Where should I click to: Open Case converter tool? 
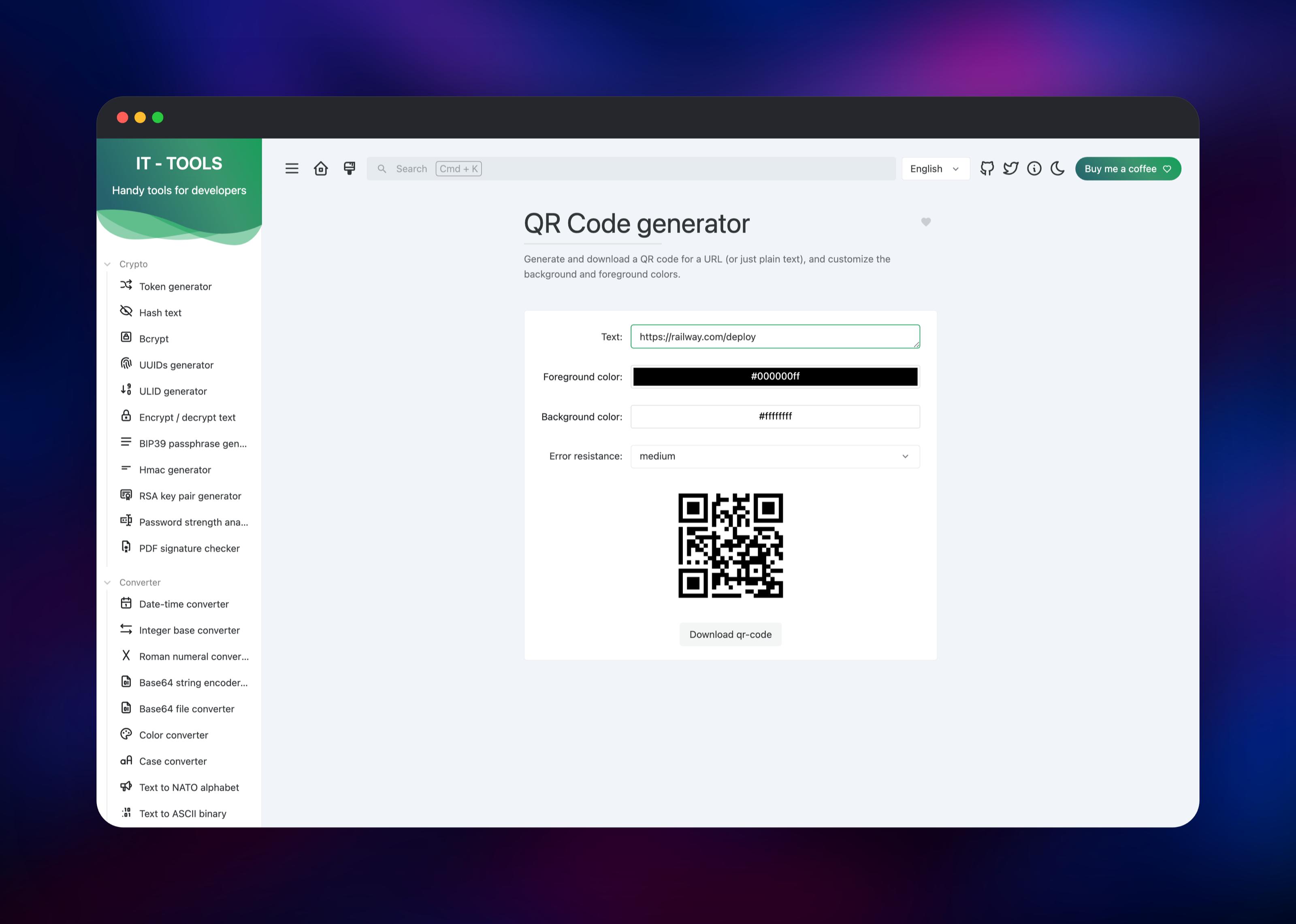pos(173,761)
